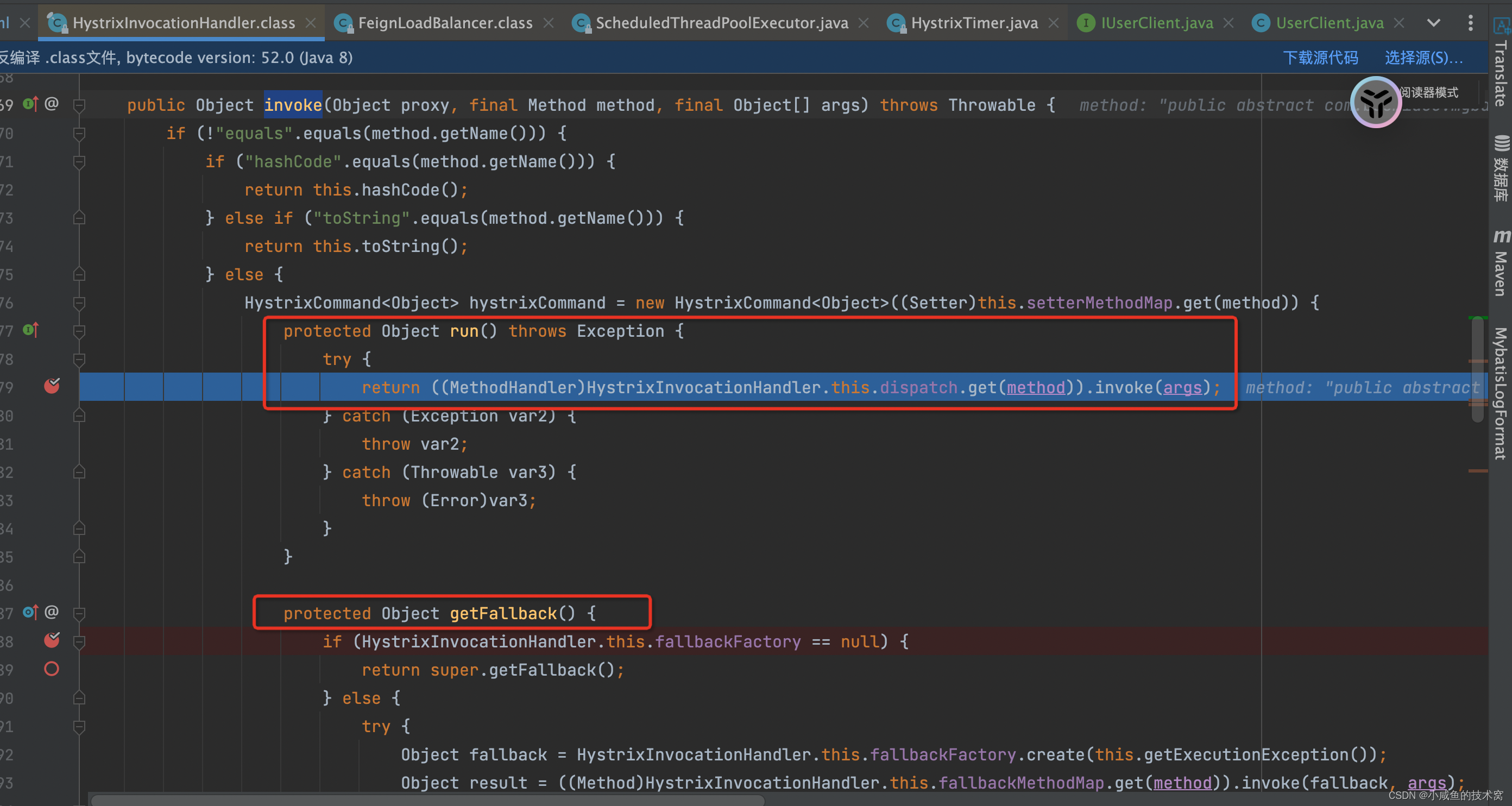Collapse the "hashCode" if block fold marker
Image resolution: width=1512 pixels, height=806 pixels.
pyautogui.click(x=79, y=161)
